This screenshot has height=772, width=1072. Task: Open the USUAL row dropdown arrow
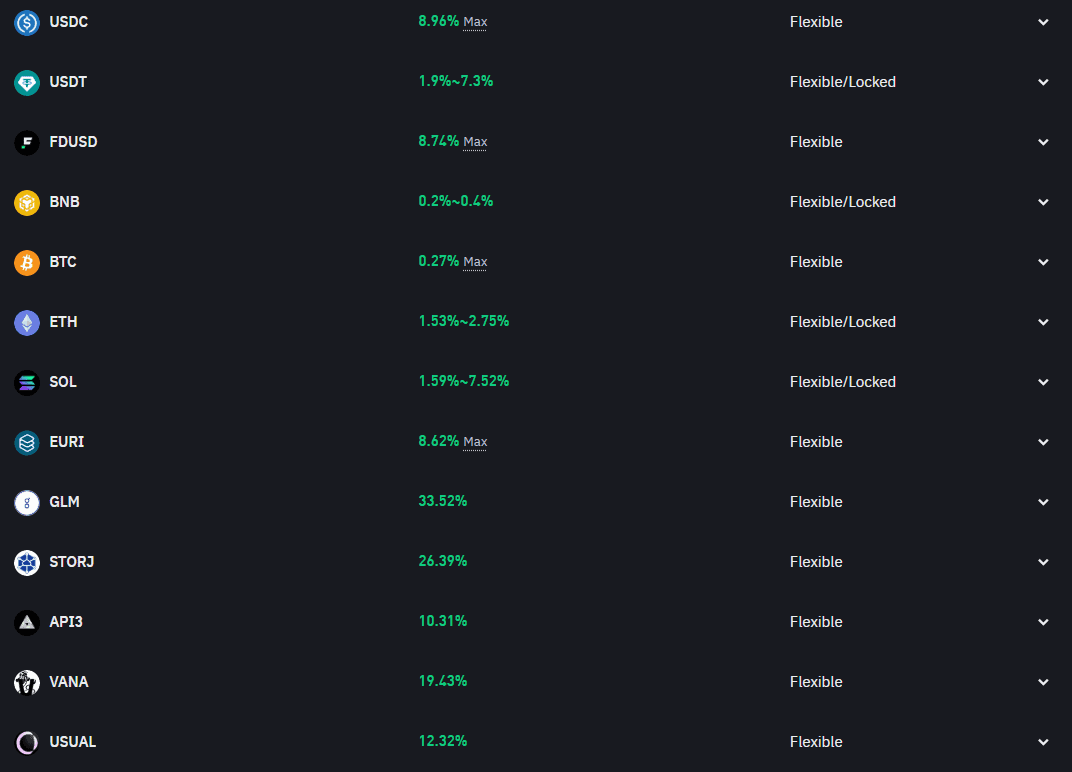pos(1043,742)
